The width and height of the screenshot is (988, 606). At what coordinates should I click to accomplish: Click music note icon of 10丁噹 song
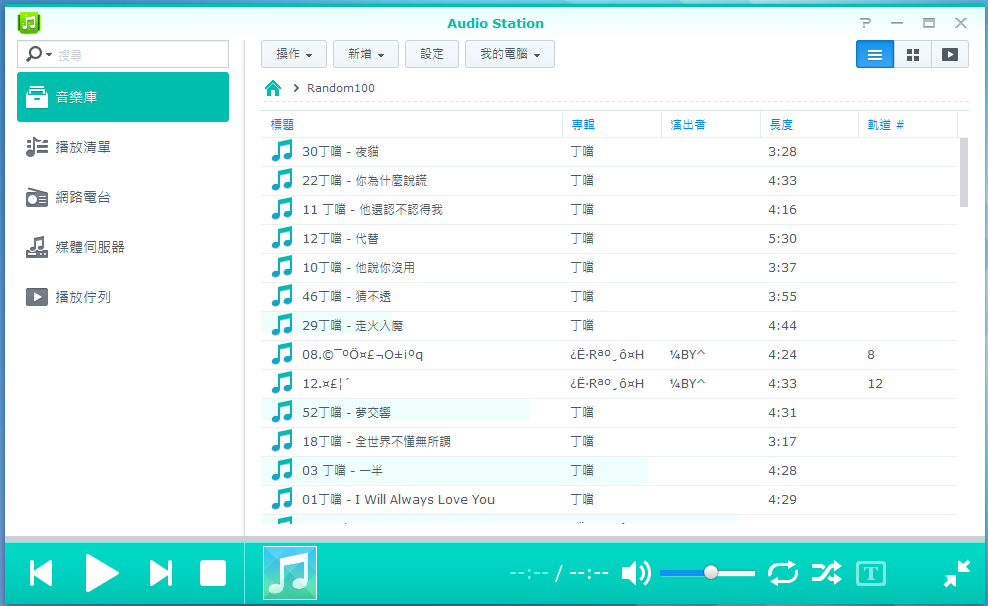[282, 267]
